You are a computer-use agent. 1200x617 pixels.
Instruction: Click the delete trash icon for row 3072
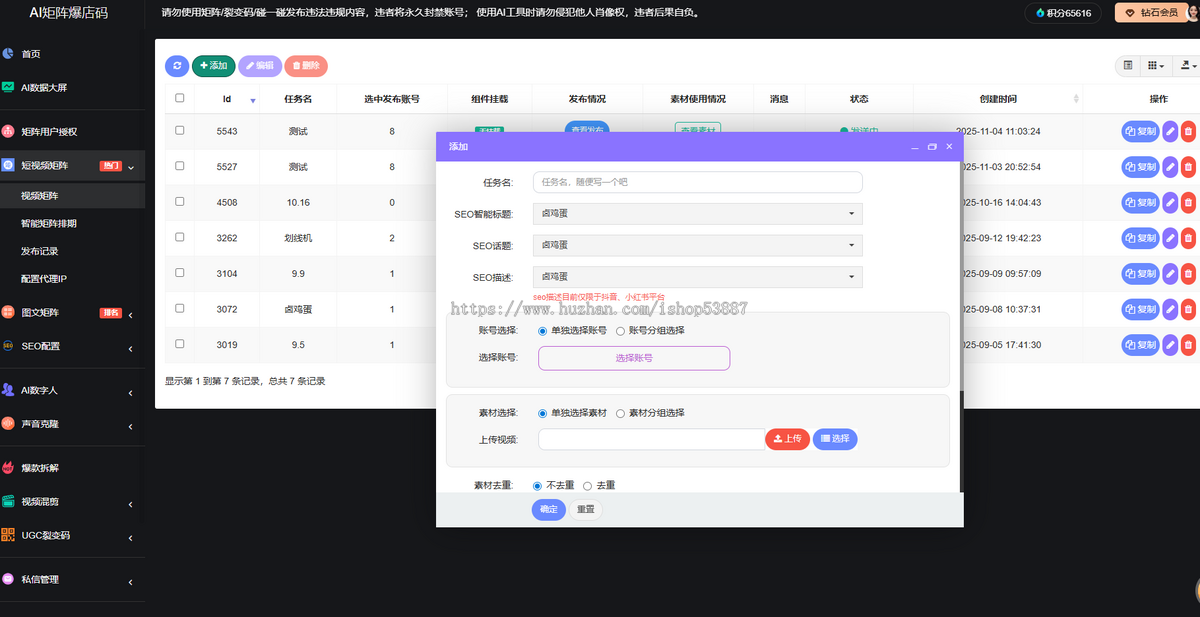point(1188,309)
